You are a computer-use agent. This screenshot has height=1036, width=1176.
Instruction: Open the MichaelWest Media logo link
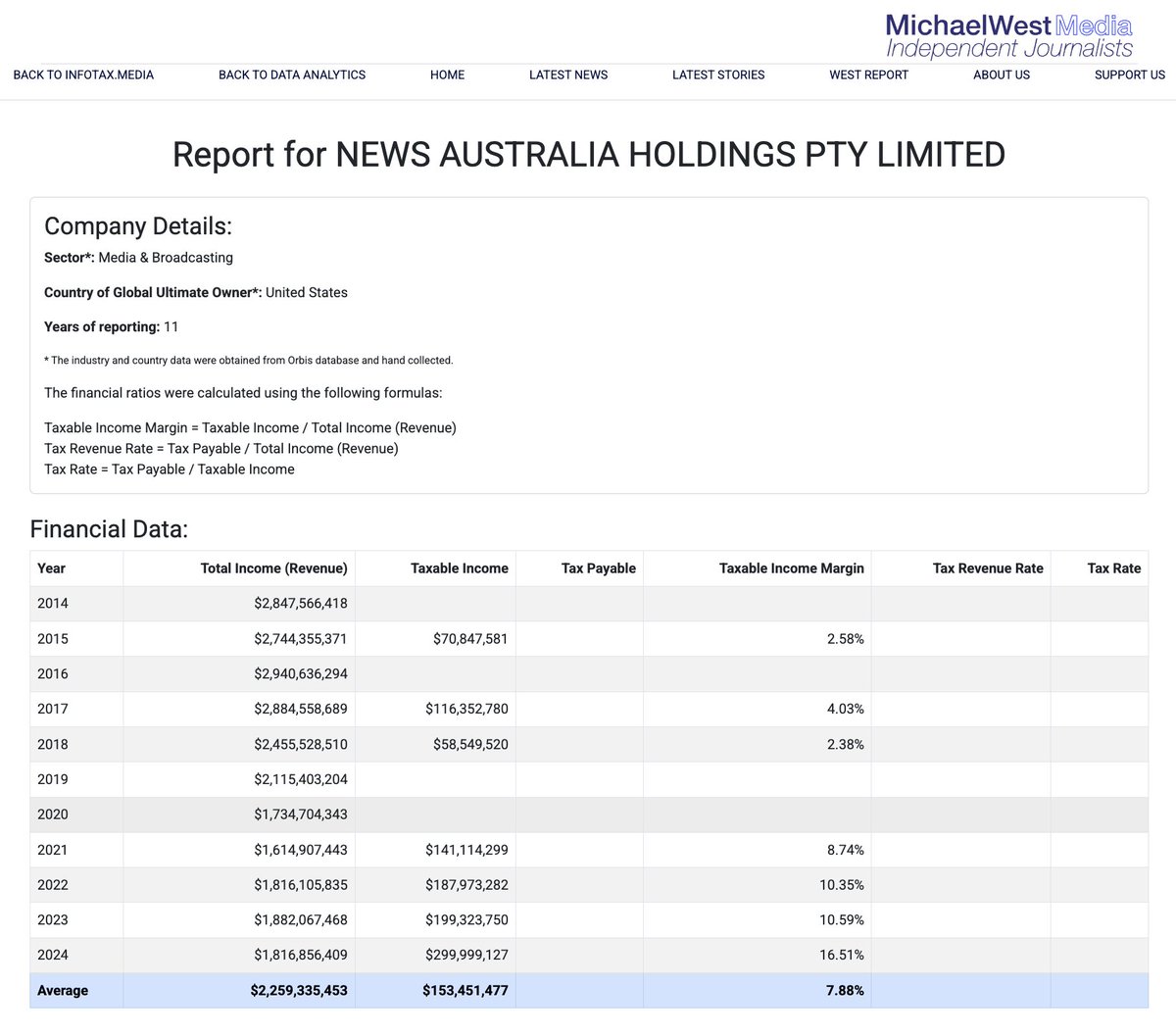pos(1008,36)
